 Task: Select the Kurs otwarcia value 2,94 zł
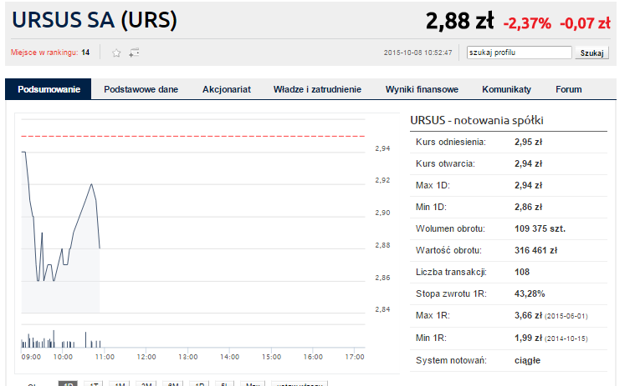(x=528, y=164)
